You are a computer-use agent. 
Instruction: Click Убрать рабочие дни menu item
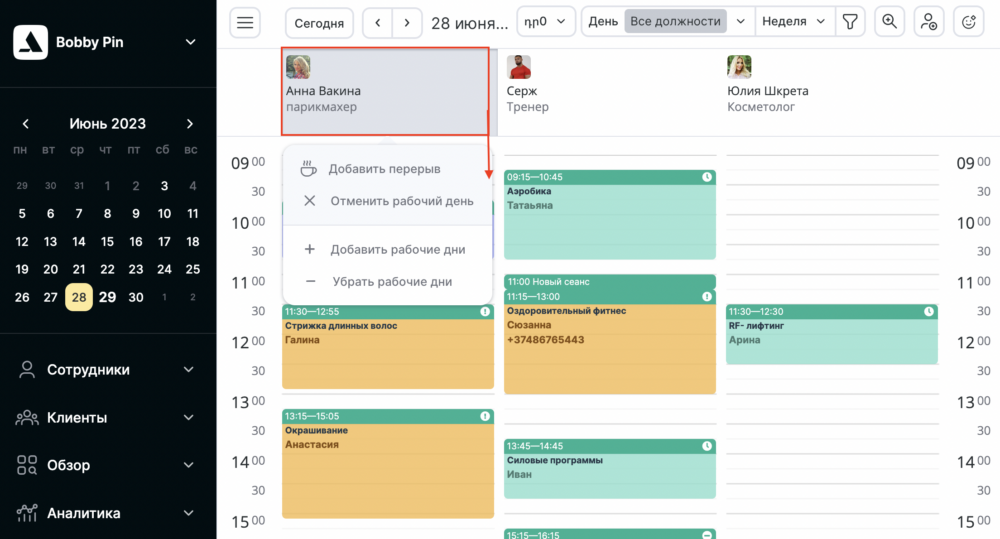391,282
